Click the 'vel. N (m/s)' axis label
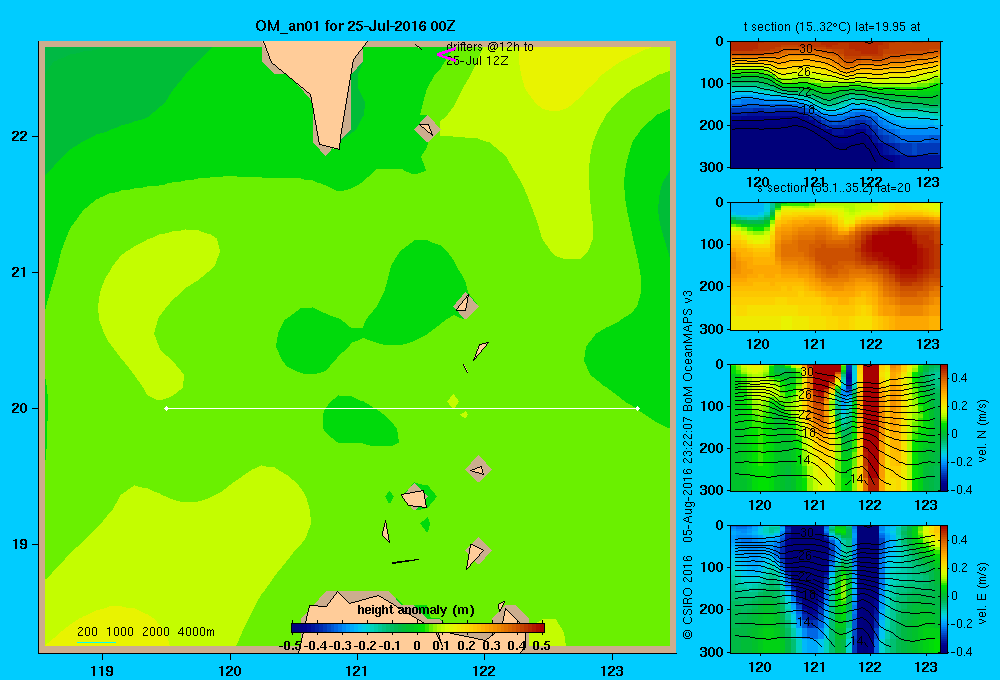 (x=983, y=431)
